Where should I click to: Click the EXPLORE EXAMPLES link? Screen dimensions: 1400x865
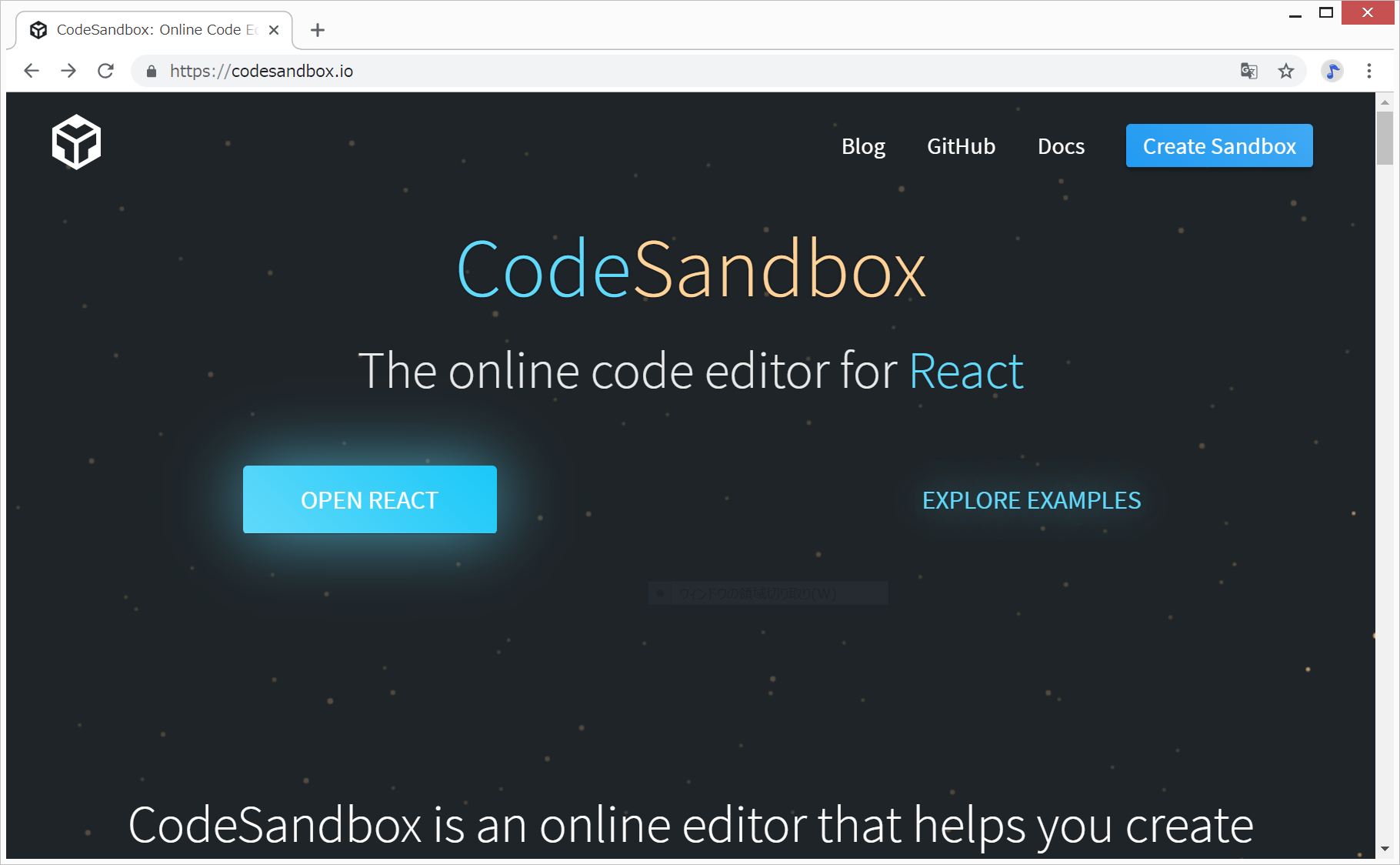click(x=1031, y=500)
